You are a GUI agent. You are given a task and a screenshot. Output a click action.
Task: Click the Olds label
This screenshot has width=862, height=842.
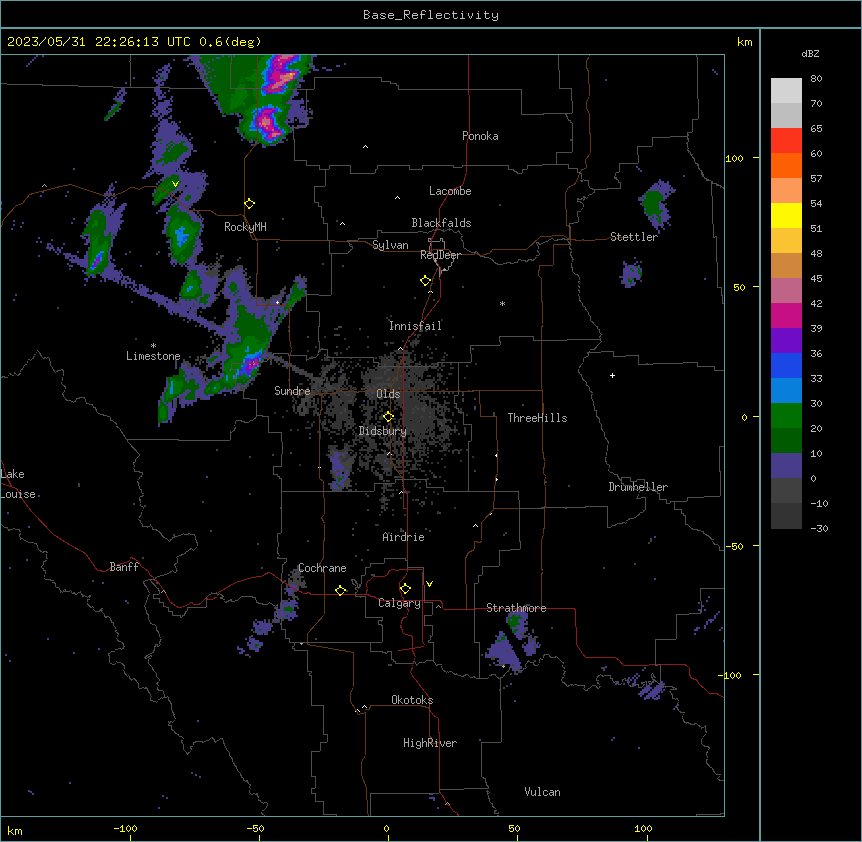click(x=388, y=394)
